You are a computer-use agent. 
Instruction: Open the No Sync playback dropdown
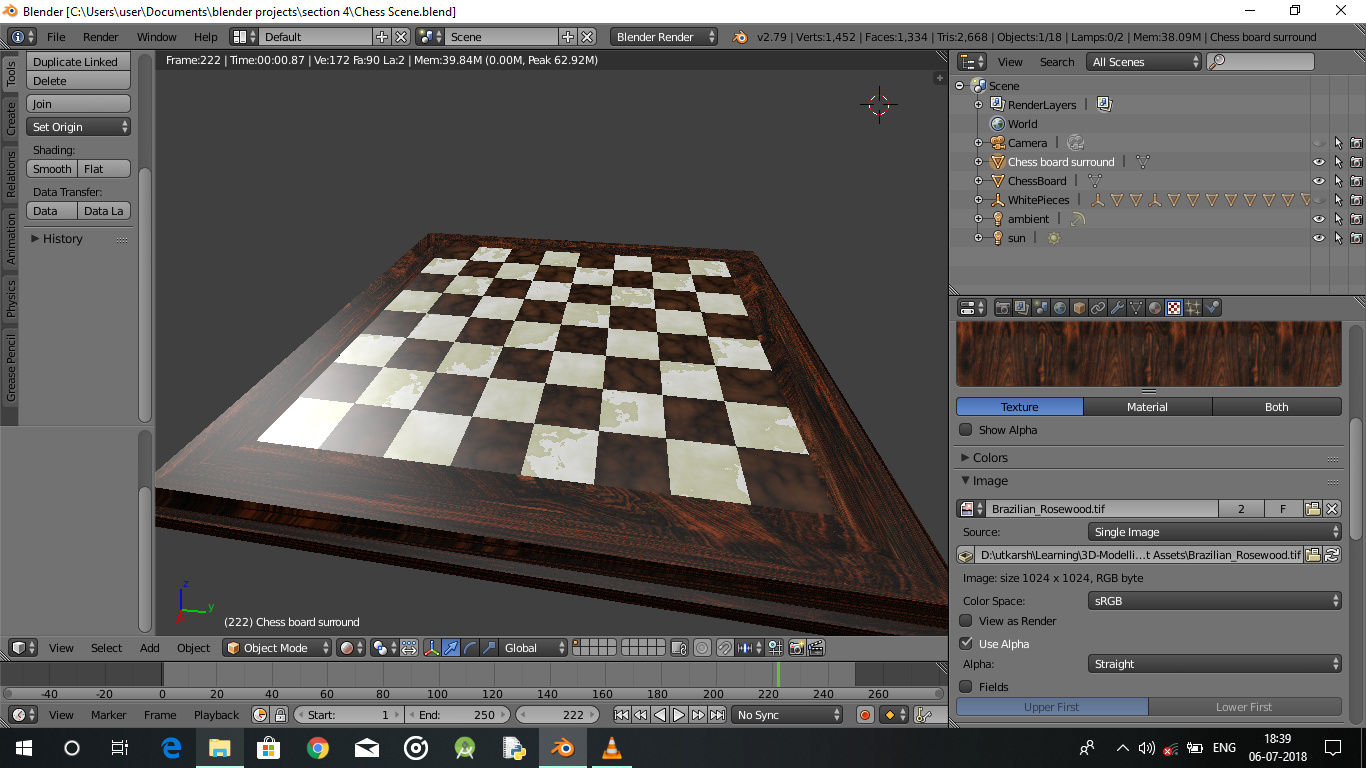coord(788,715)
